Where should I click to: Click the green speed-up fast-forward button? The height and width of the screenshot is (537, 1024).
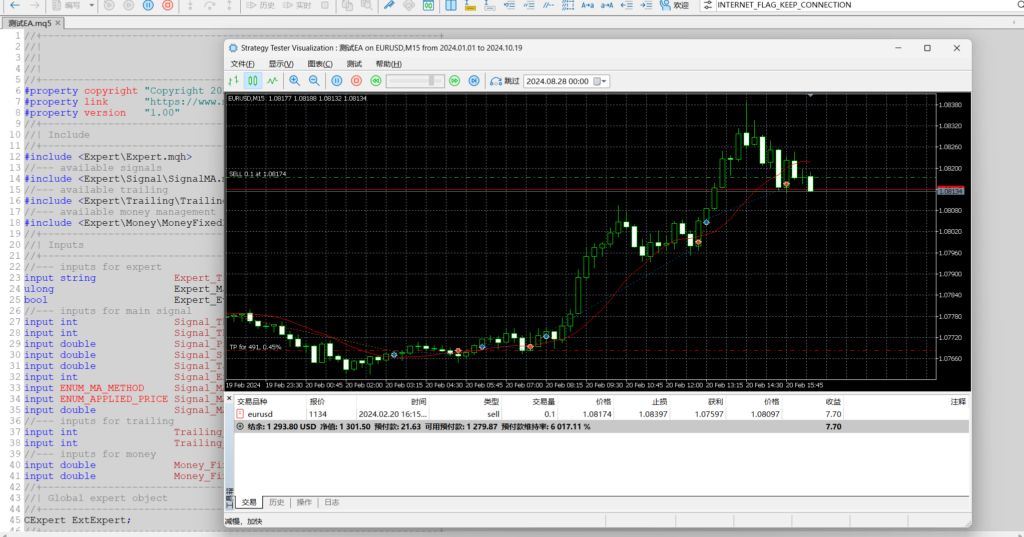[455, 81]
